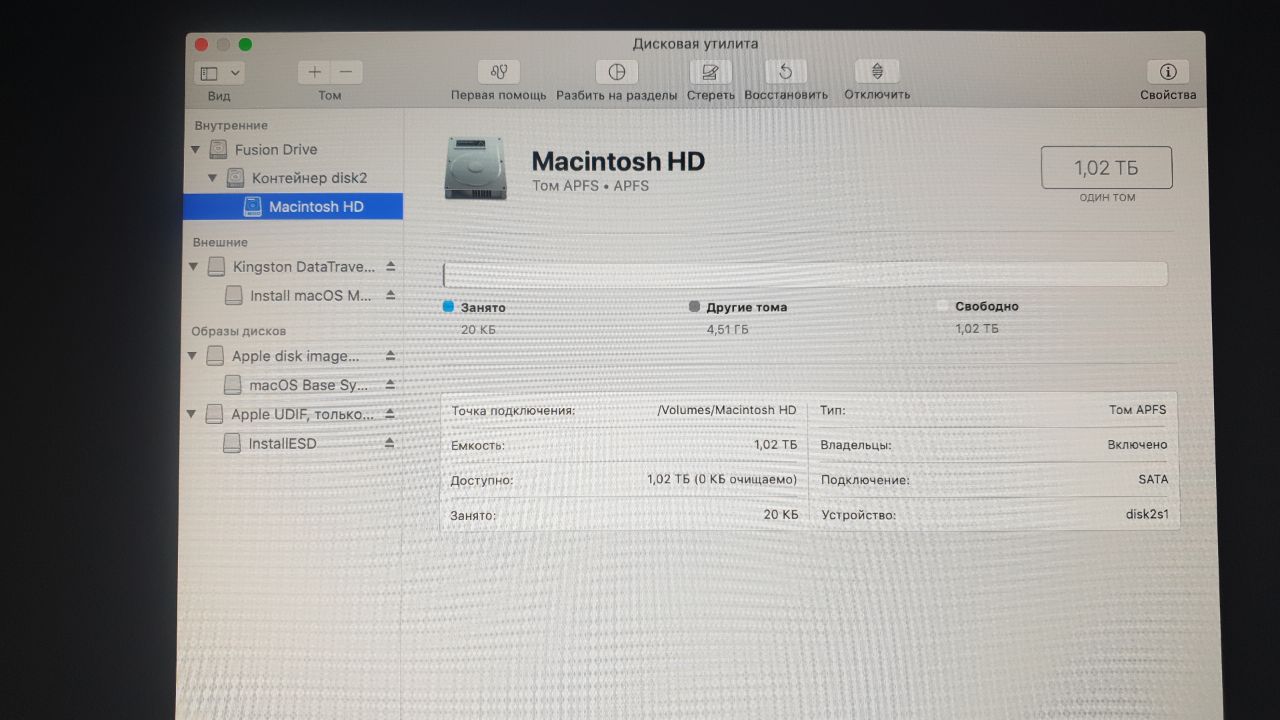Click the blue Занято legend swatch
The width and height of the screenshot is (1280, 720).
pos(448,307)
